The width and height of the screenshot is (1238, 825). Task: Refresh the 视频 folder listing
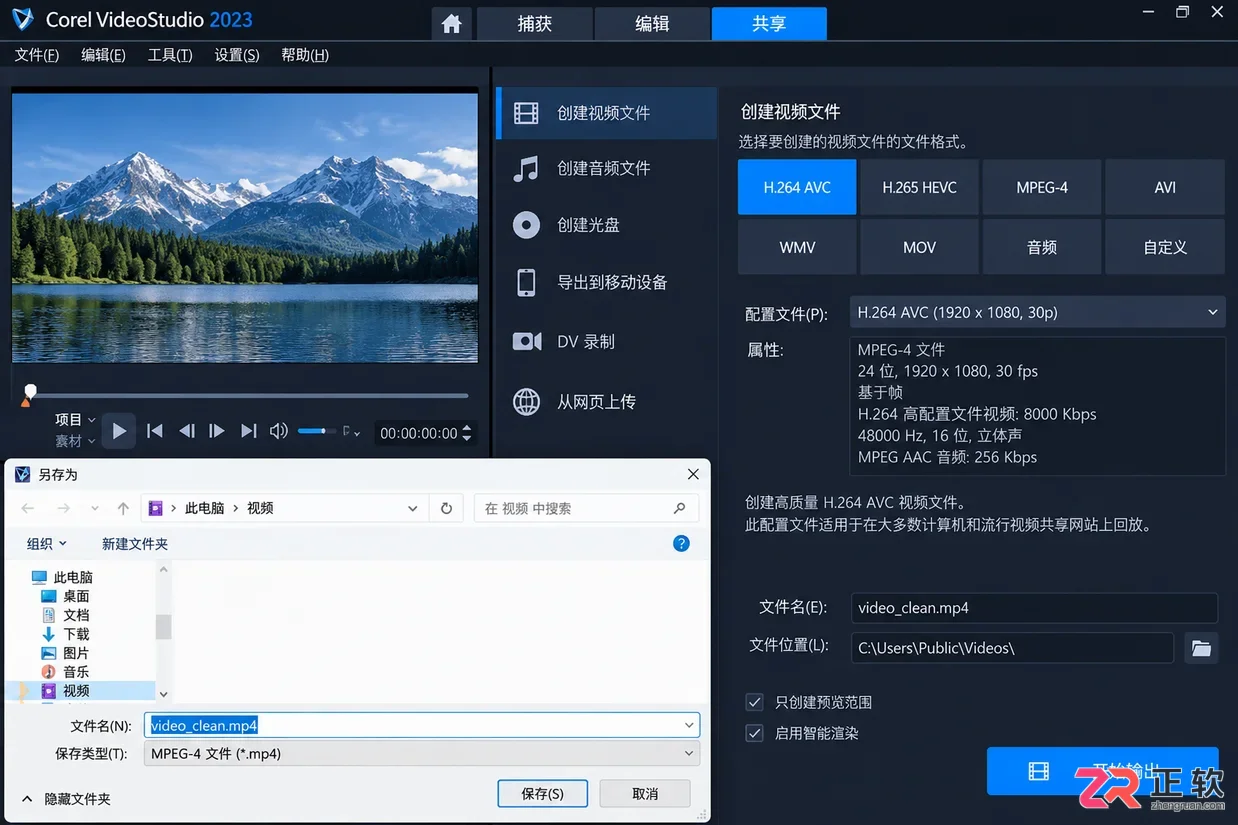pos(446,508)
